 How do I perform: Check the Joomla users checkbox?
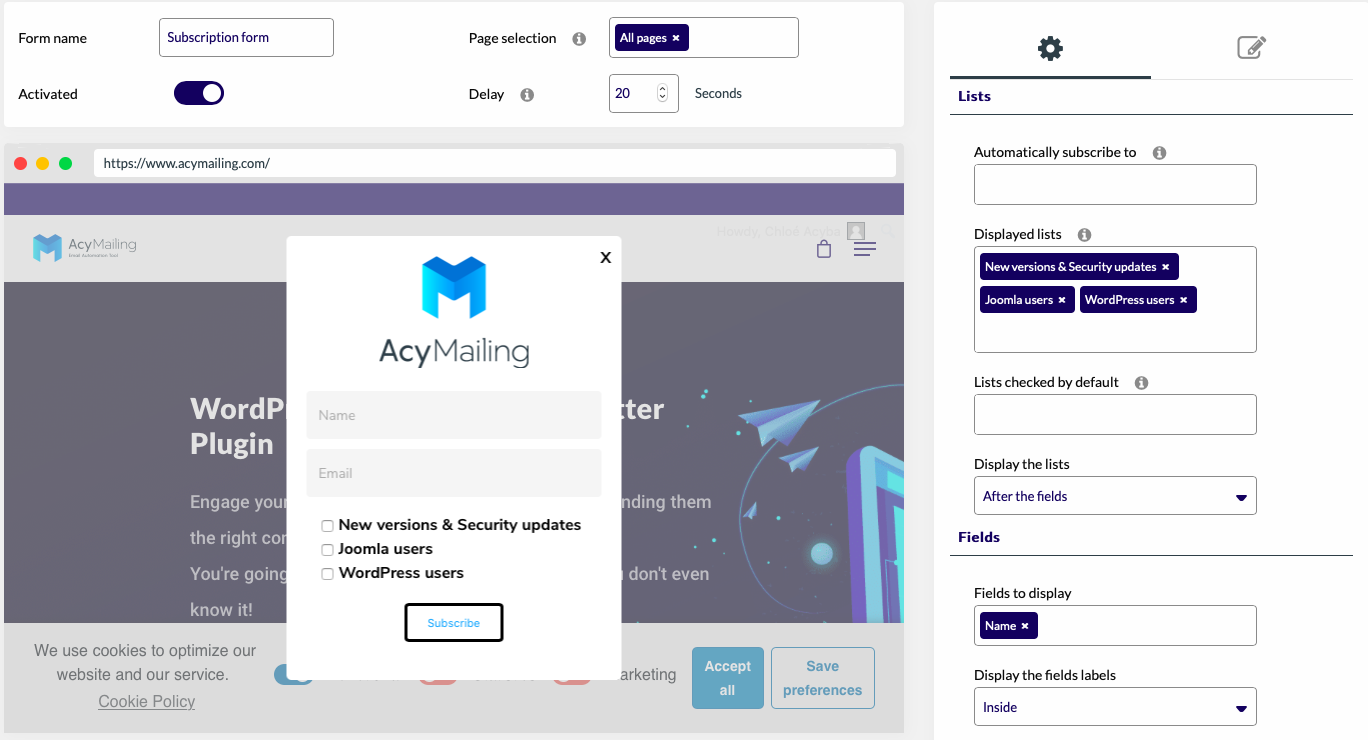point(327,550)
